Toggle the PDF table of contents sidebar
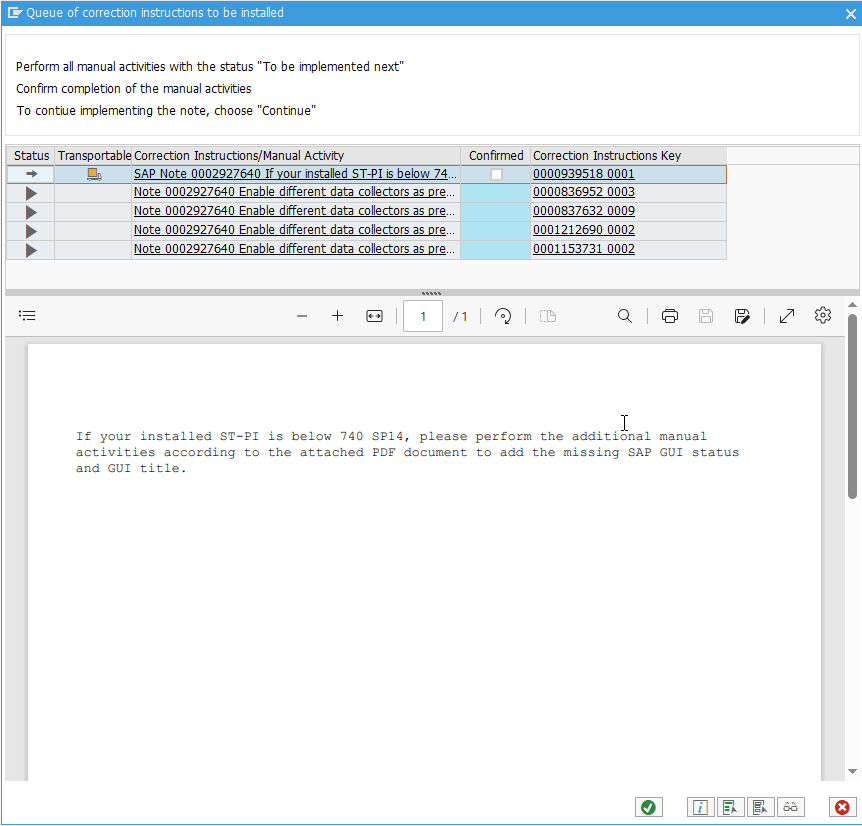Viewport: 862px width, 826px height. [27, 315]
